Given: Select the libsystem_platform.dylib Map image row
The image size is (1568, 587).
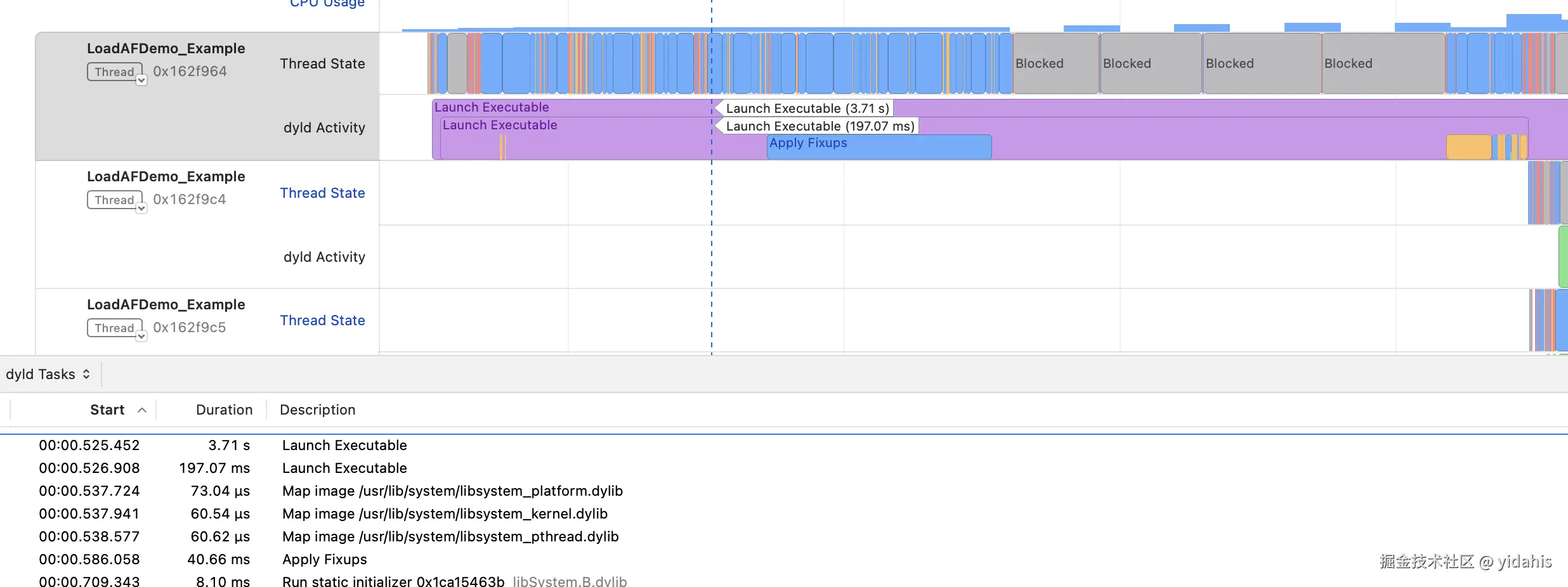Looking at the screenshot, I should (x=452, y=491).
